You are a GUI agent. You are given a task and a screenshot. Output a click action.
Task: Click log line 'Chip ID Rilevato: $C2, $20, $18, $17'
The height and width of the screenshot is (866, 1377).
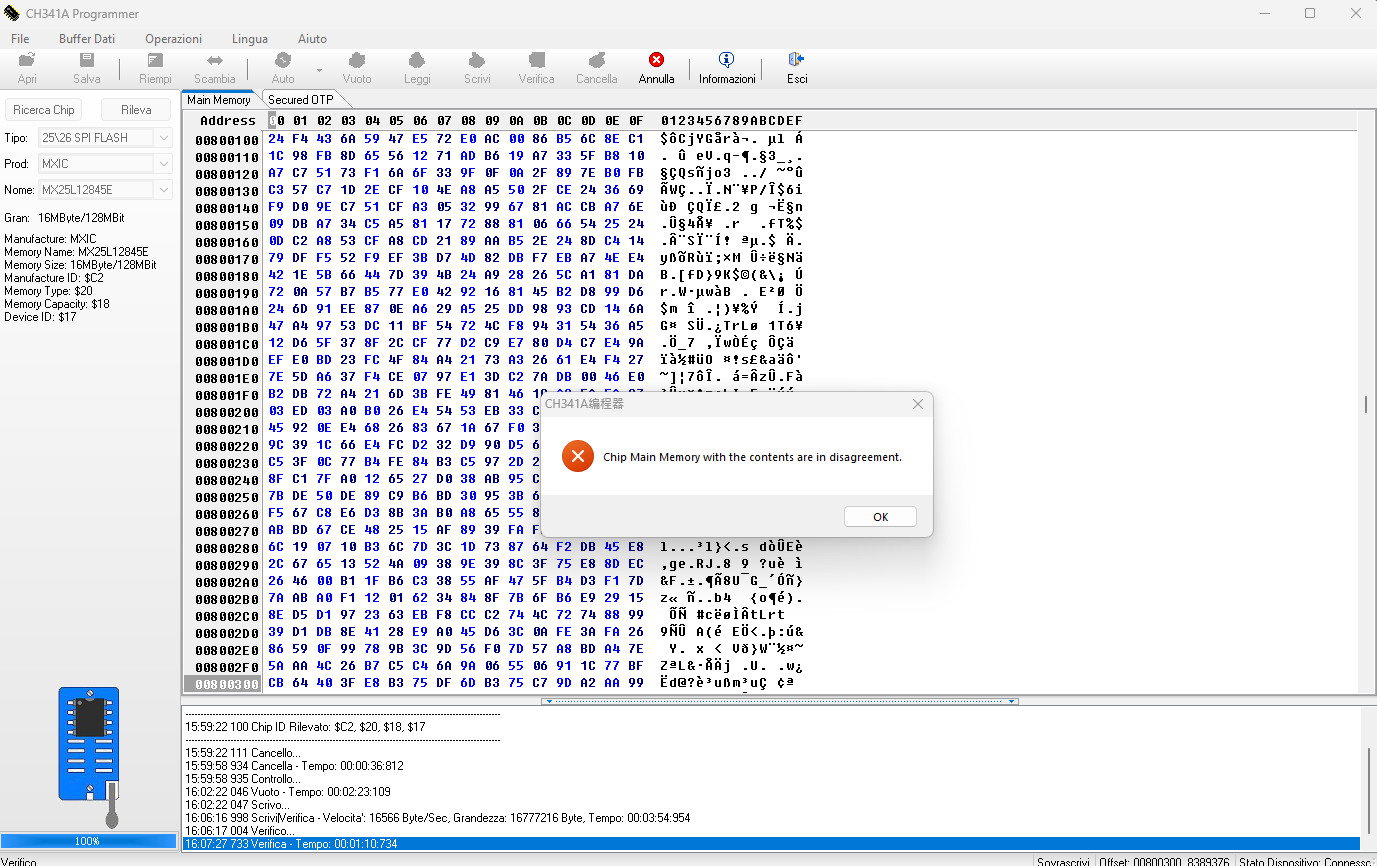(x=304, y=727)
